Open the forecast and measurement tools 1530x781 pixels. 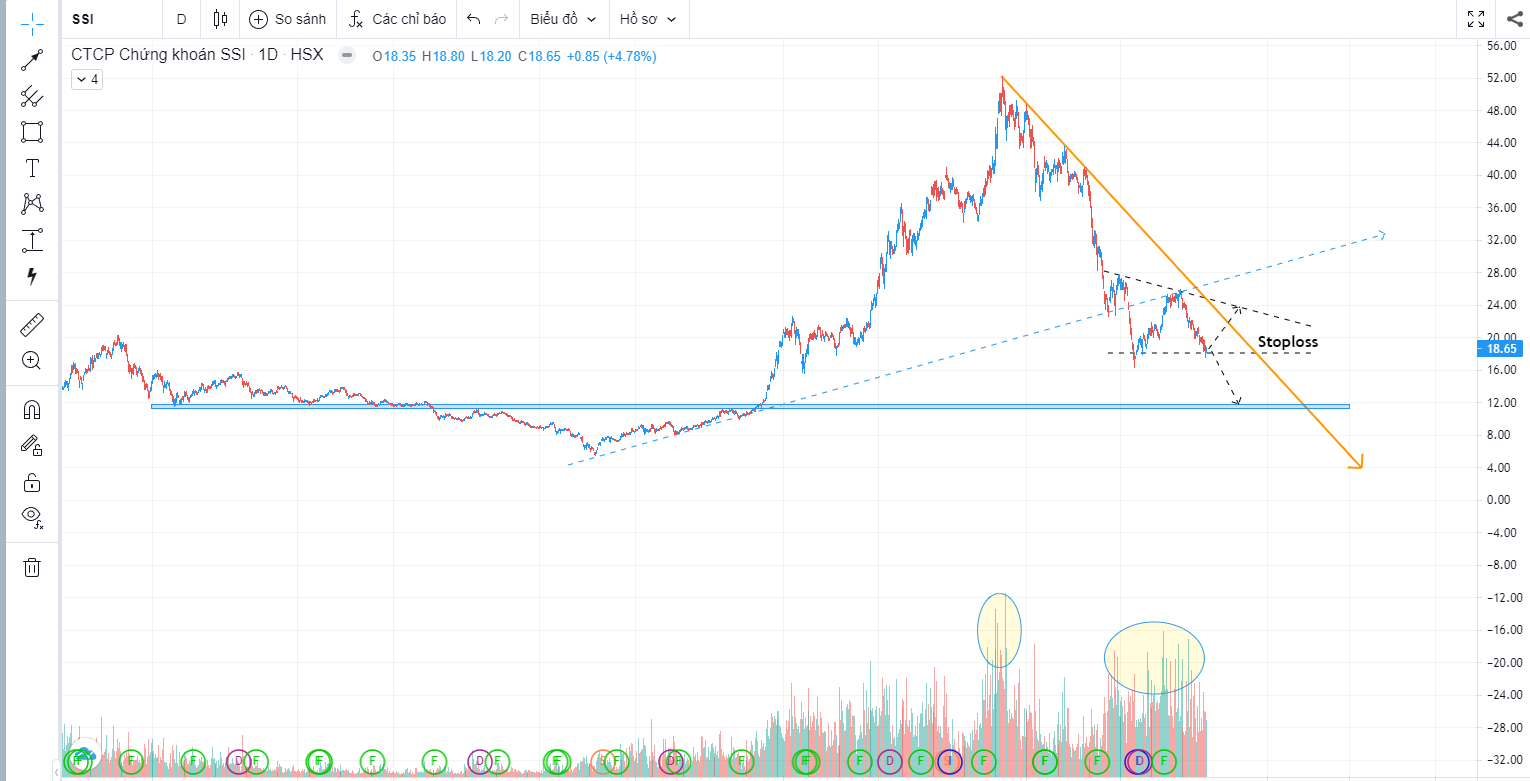(x=32, y=240)
